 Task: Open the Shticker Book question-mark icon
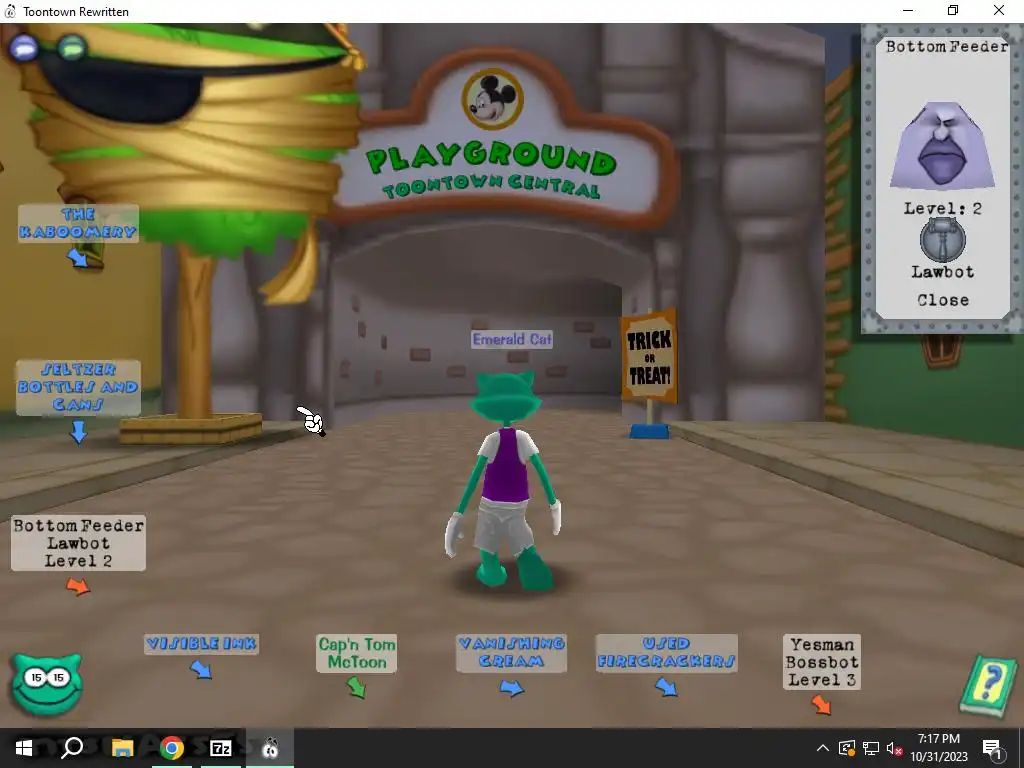tap(989, 686)
